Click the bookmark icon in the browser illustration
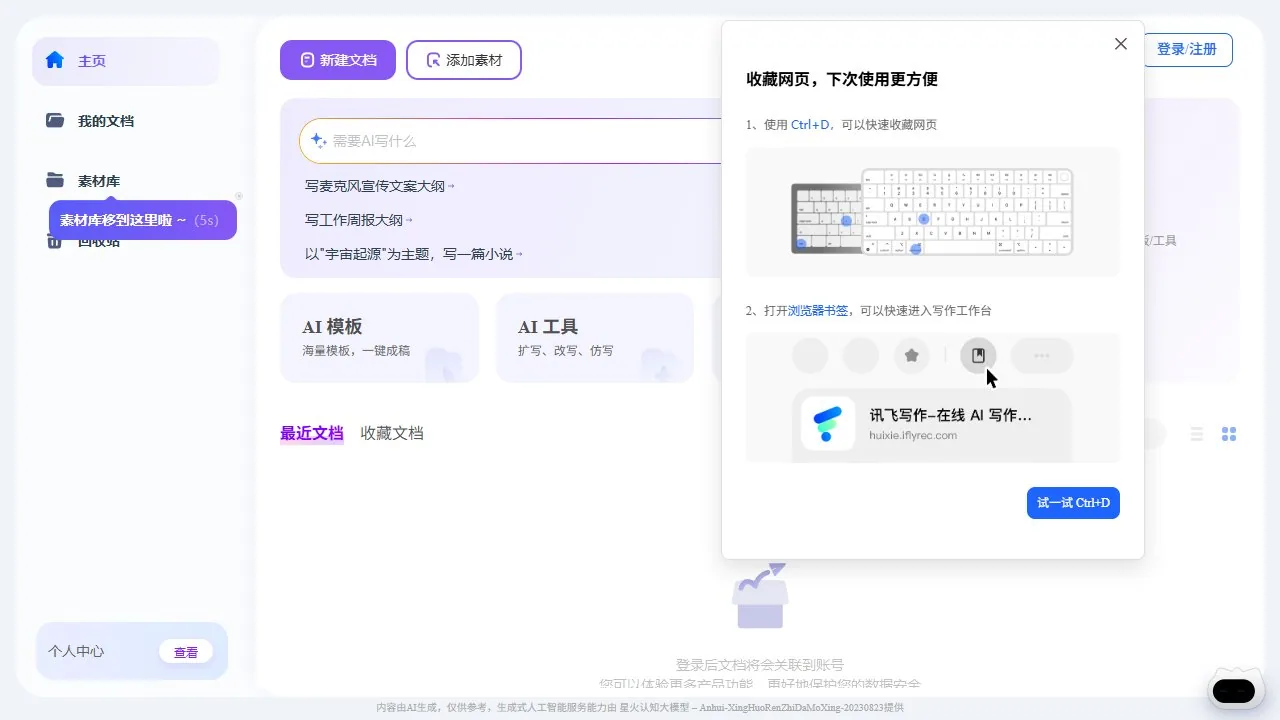1280x720 pixels. tap(978, 355)
